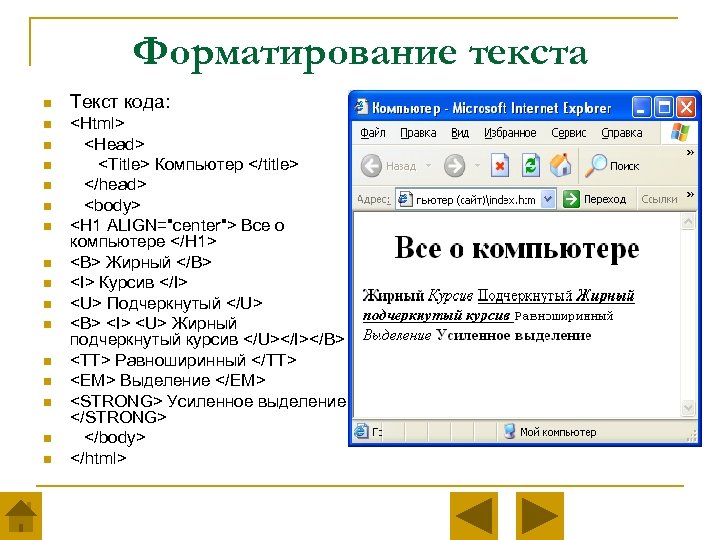Screen dimensions: 720x540
Task: Open the Home page house icon
Action: [x=561, y=165]
